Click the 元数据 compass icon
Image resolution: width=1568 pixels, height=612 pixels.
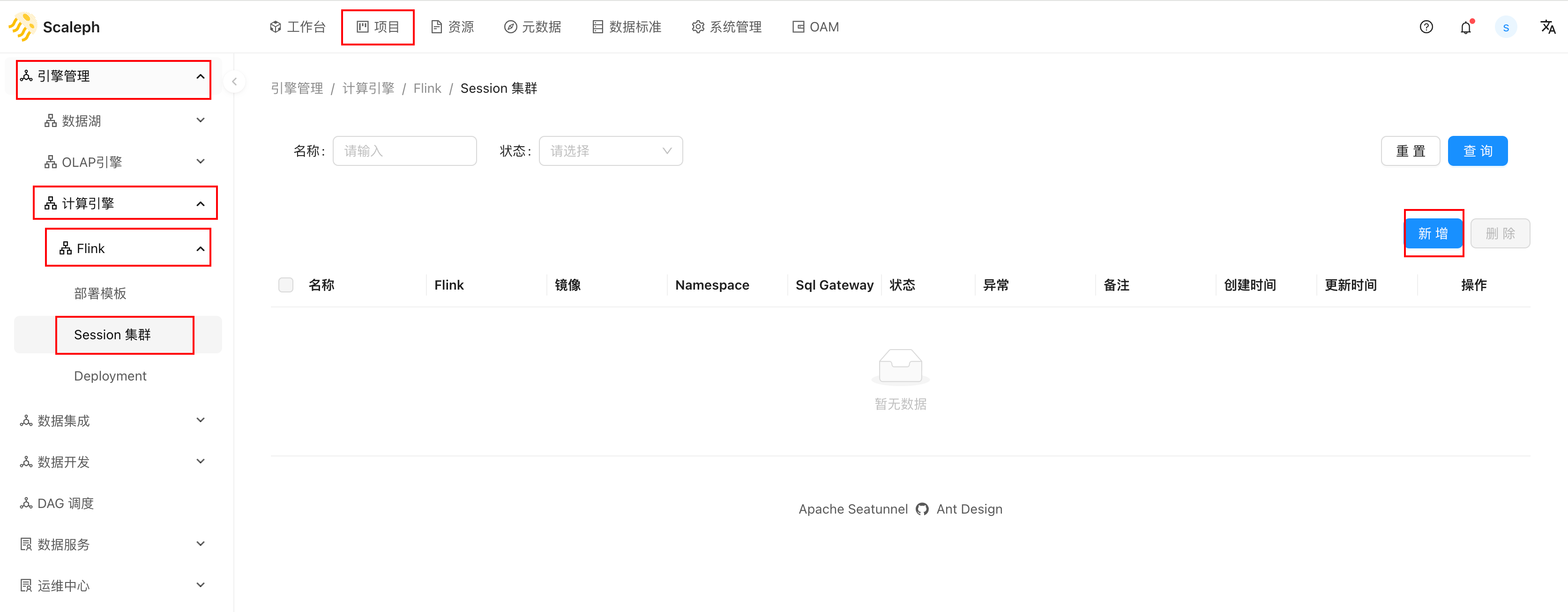pos(511,27)
